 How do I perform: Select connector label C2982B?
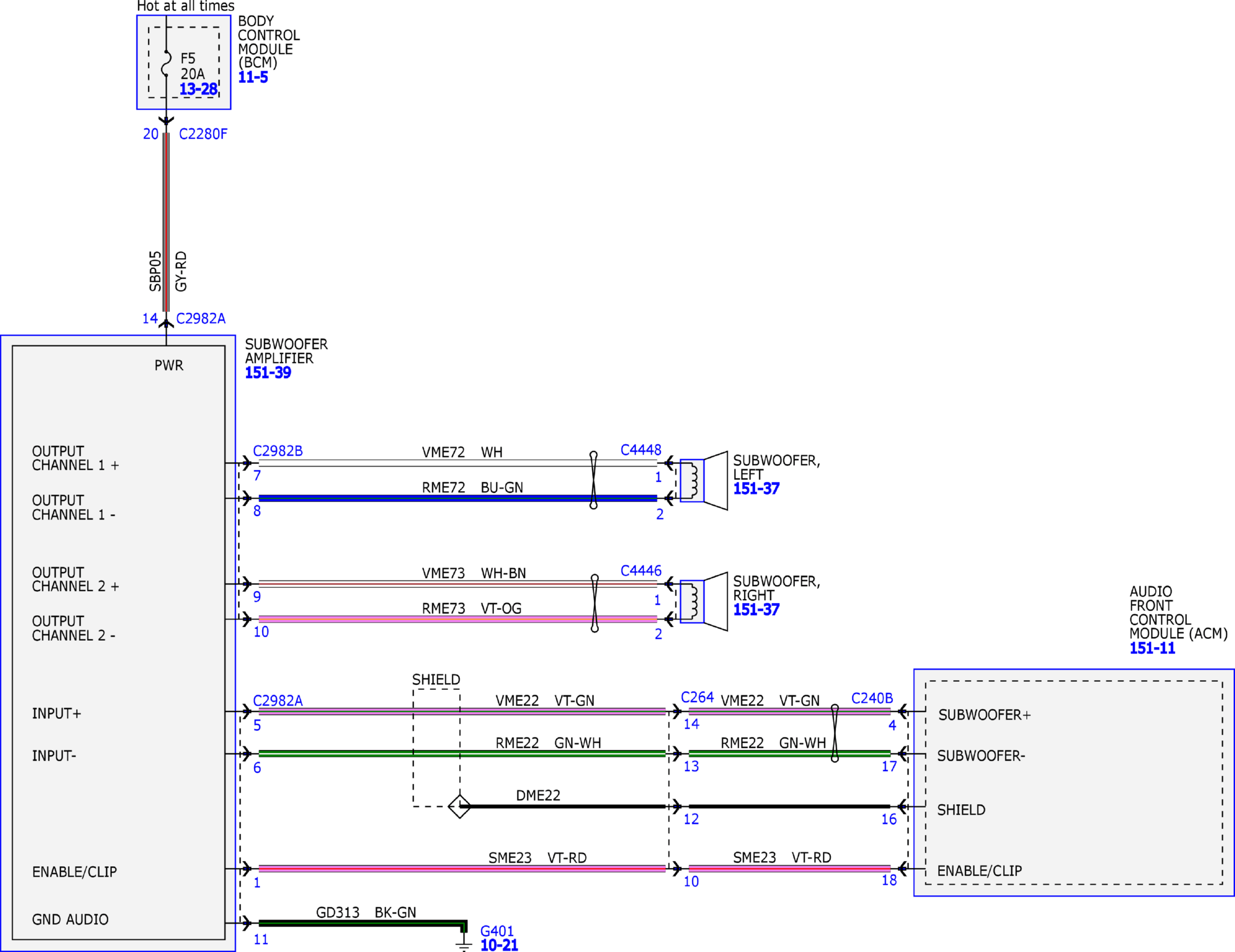pyautogui.click(x=278, y=451)
